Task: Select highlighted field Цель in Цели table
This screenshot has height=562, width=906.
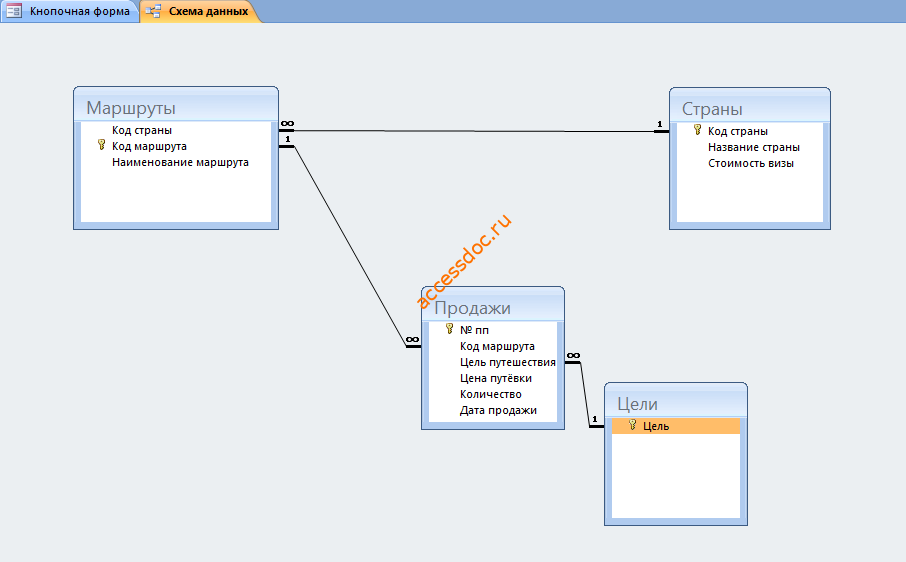Action: click(x=675, y=426)
